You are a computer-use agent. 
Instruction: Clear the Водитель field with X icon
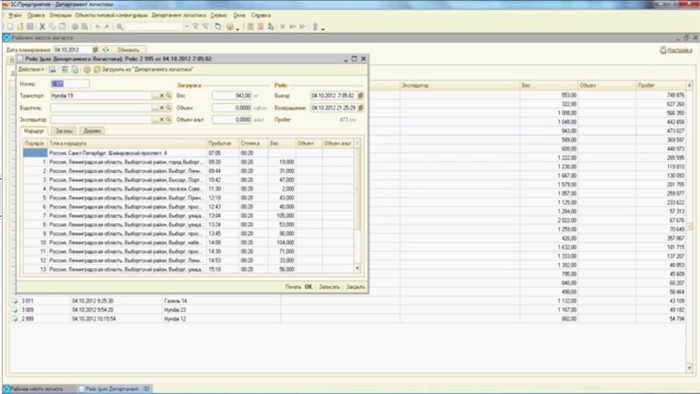tap(162, 108)
